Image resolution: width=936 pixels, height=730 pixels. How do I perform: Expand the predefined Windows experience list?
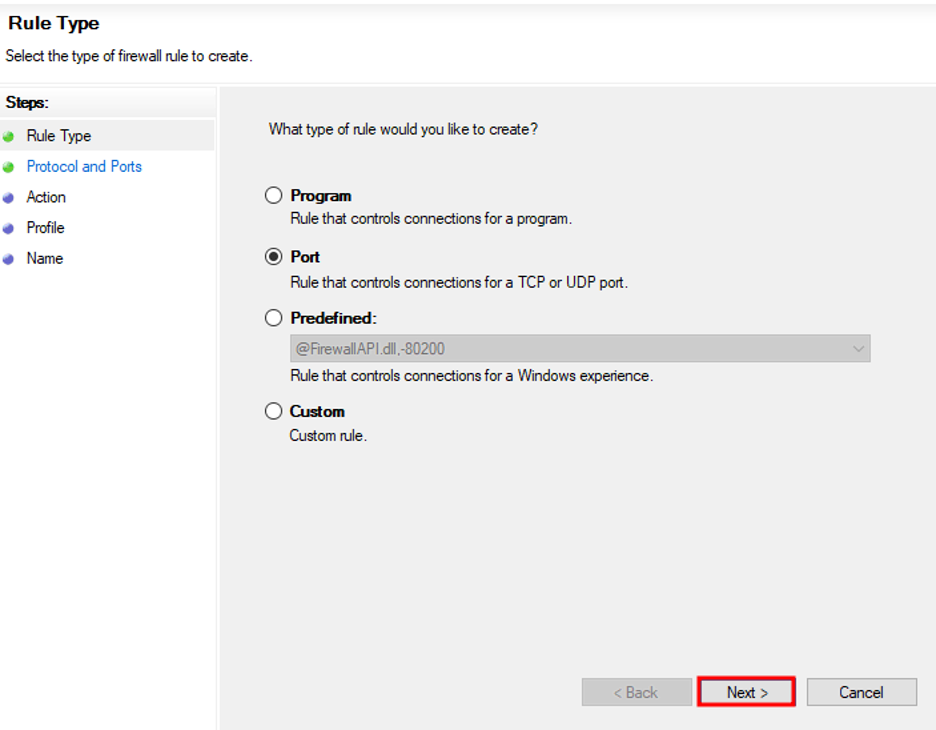858,348
